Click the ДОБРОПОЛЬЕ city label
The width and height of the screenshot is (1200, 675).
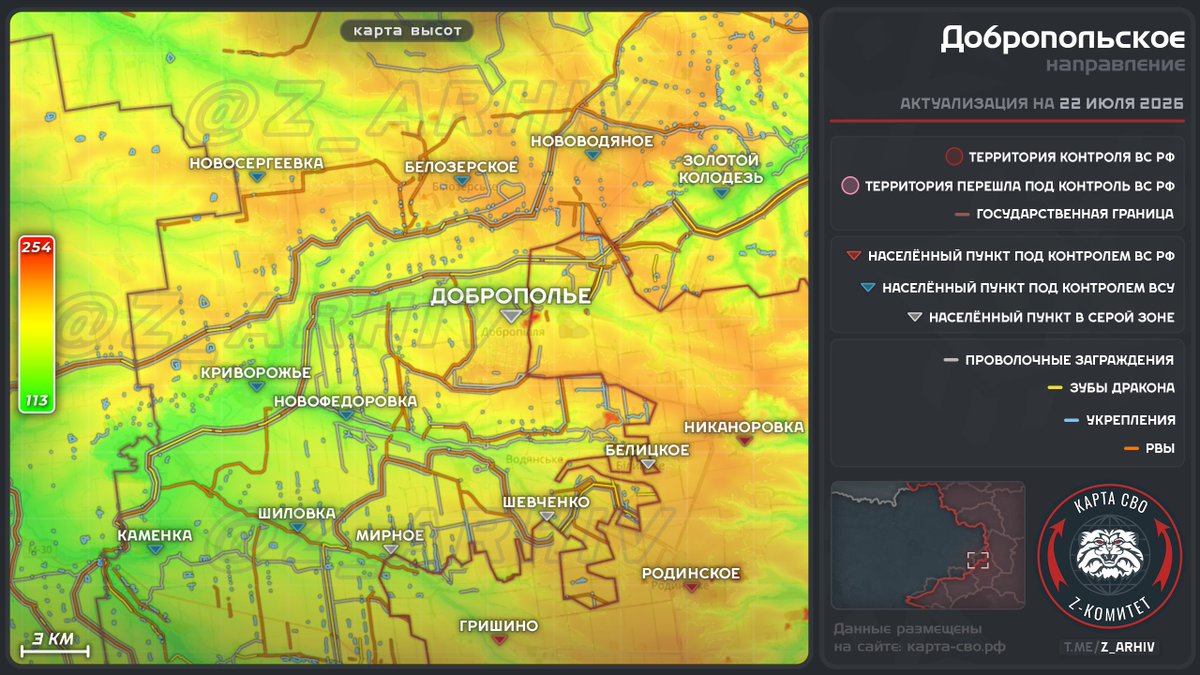(x=511, y=296)
